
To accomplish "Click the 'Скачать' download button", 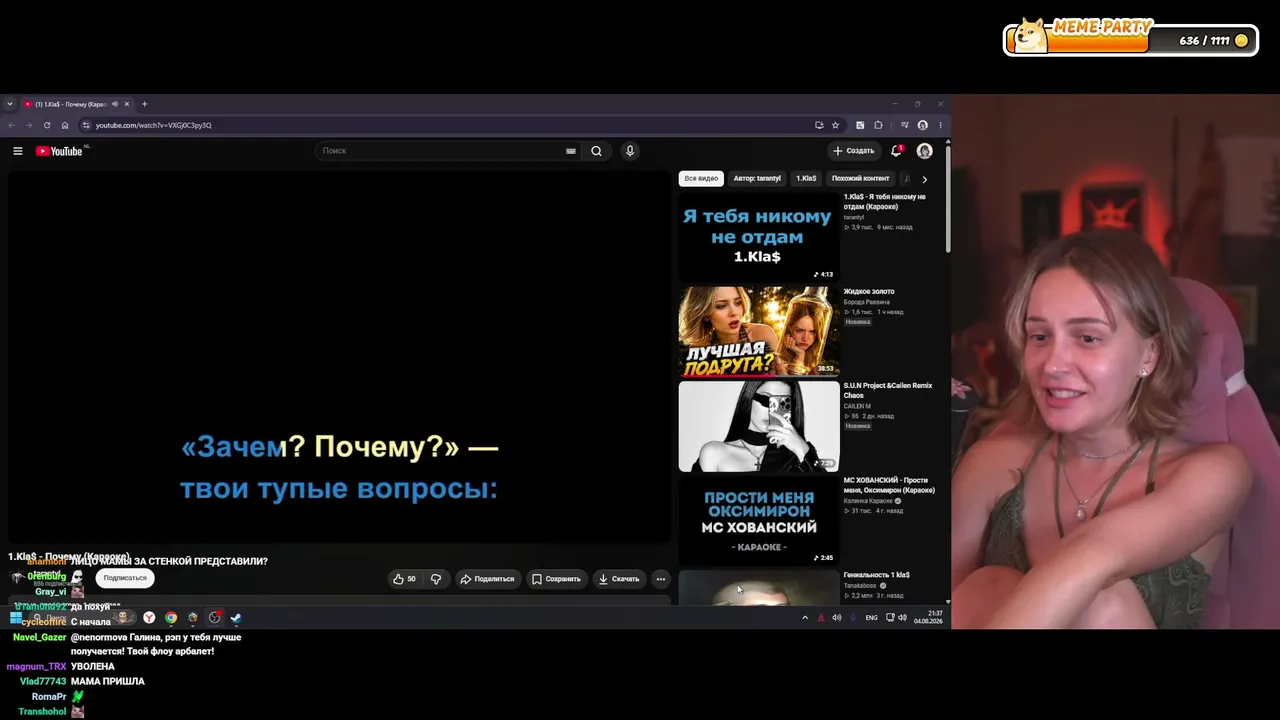I will tap(618, 579).
